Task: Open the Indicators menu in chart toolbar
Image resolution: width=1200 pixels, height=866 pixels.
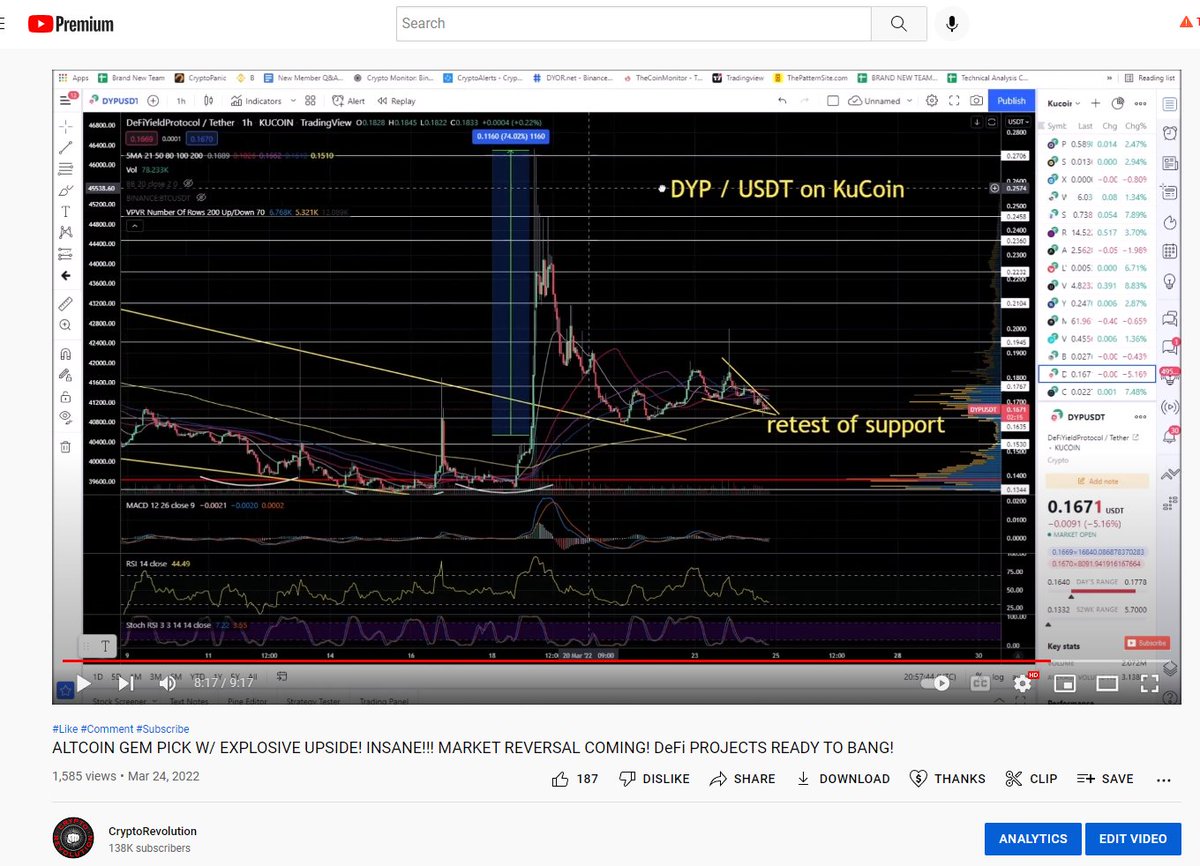Action: [x=256, y=101]
